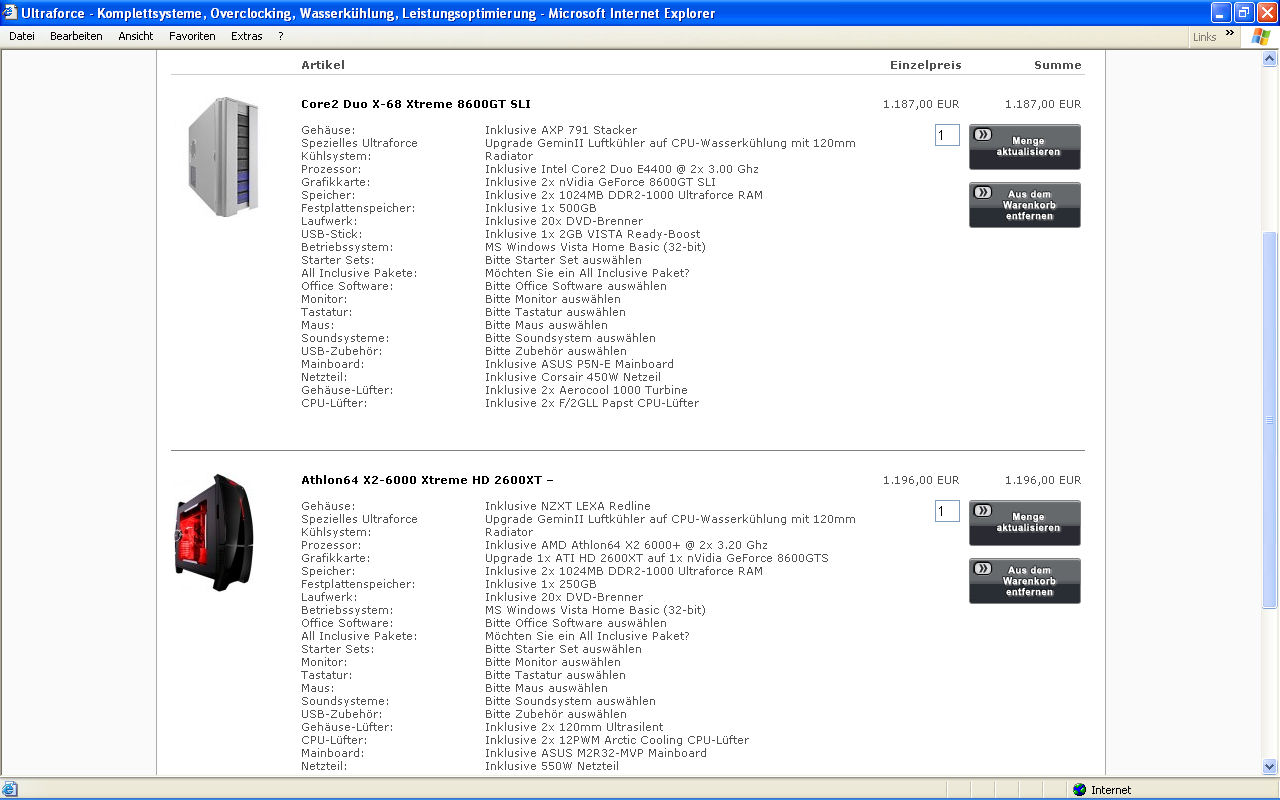Open the Favoriten menu
This screenshot has width=1280, height=800.
tap(192, 36)
